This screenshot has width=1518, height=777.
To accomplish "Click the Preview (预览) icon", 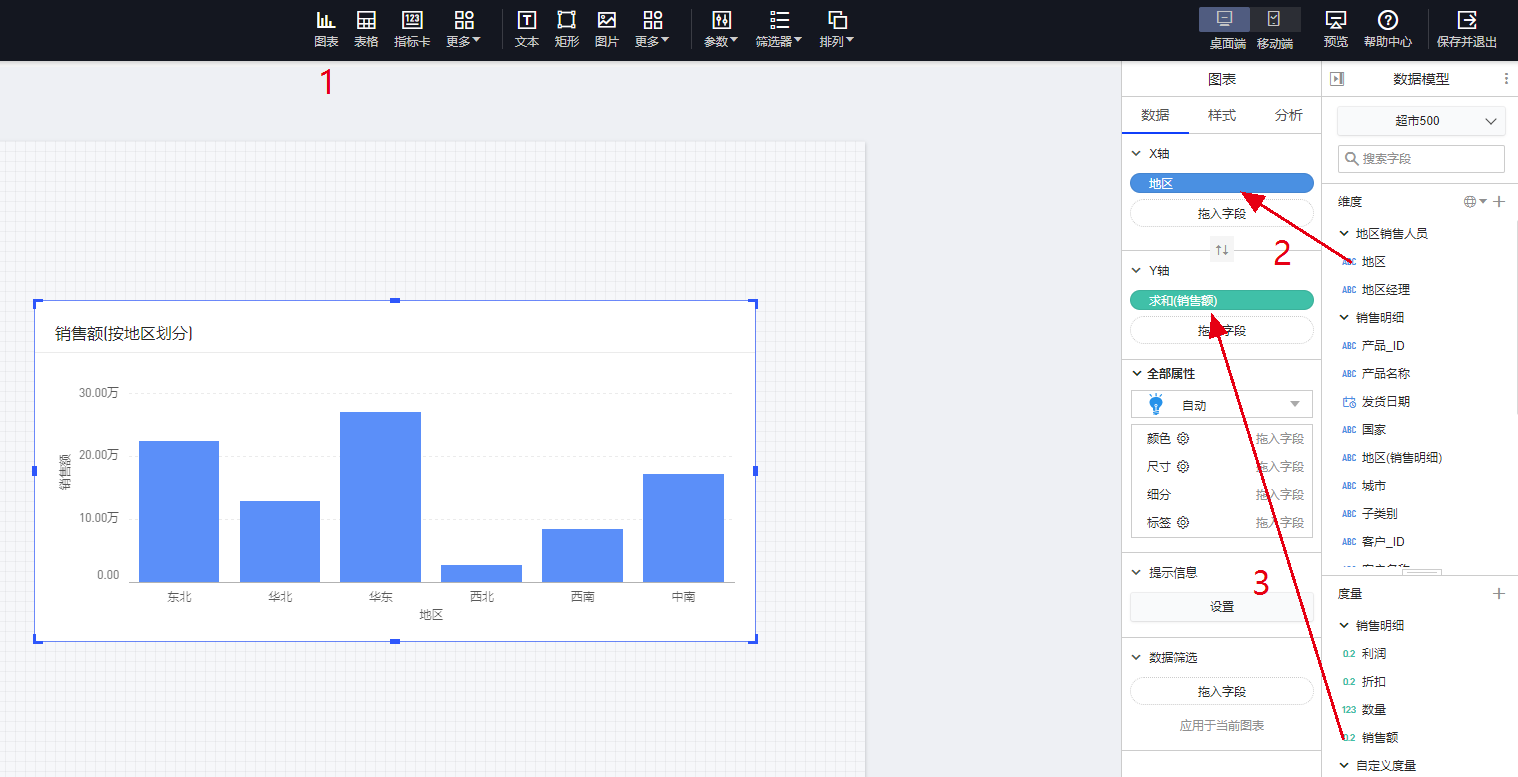I will pyautogui.click(x=1335, y=29).
